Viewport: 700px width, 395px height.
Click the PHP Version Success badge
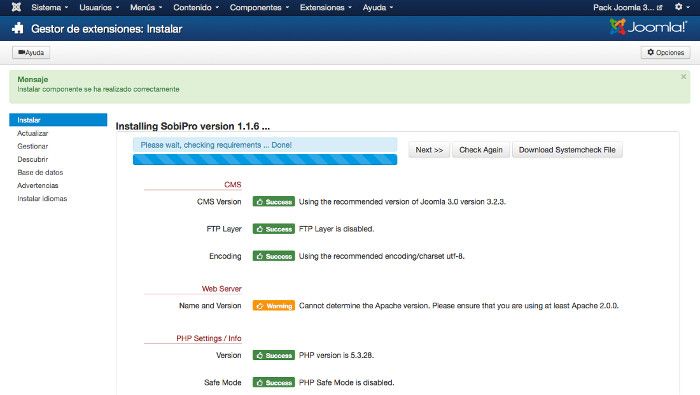[x=274, y=355]
